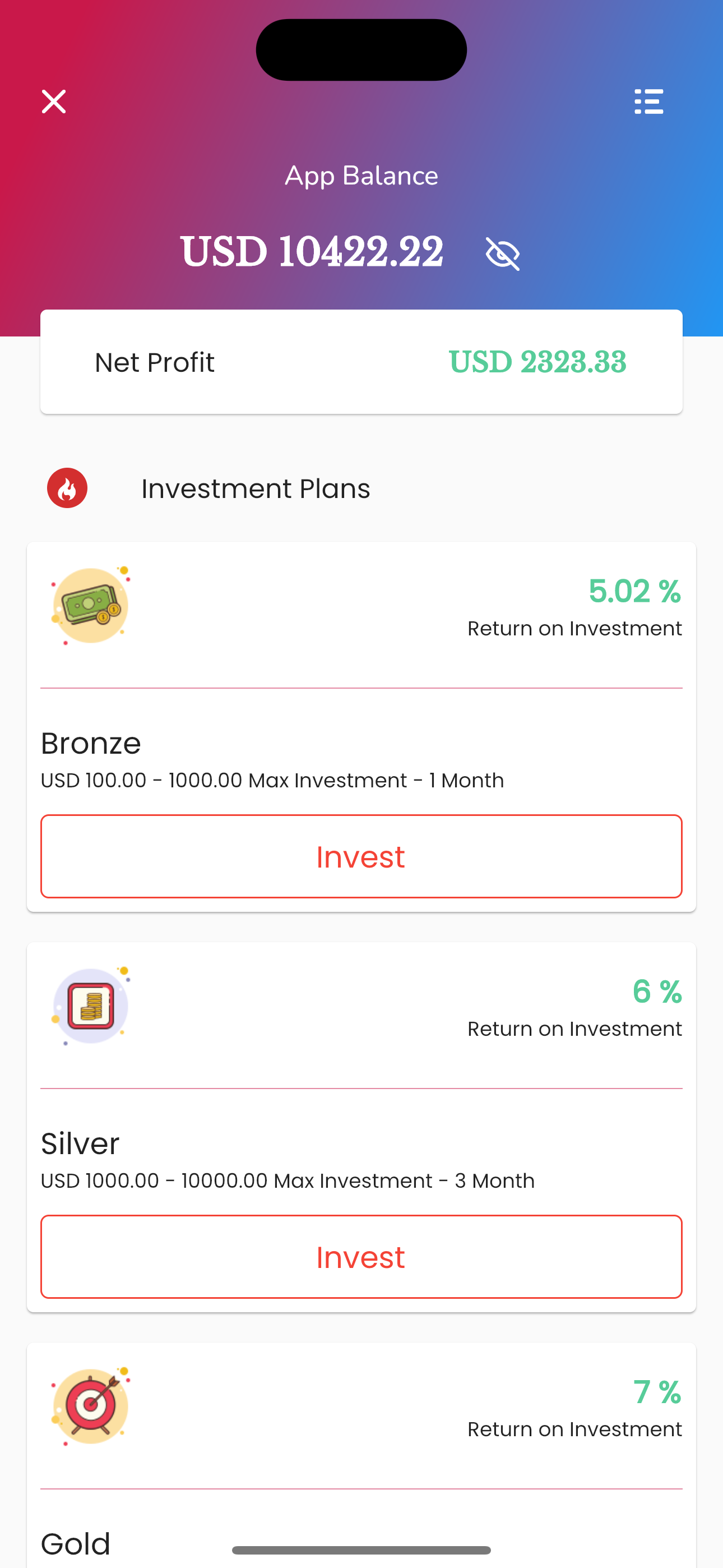Tap the USD 2323.33 profit amount

pos(537,362)
